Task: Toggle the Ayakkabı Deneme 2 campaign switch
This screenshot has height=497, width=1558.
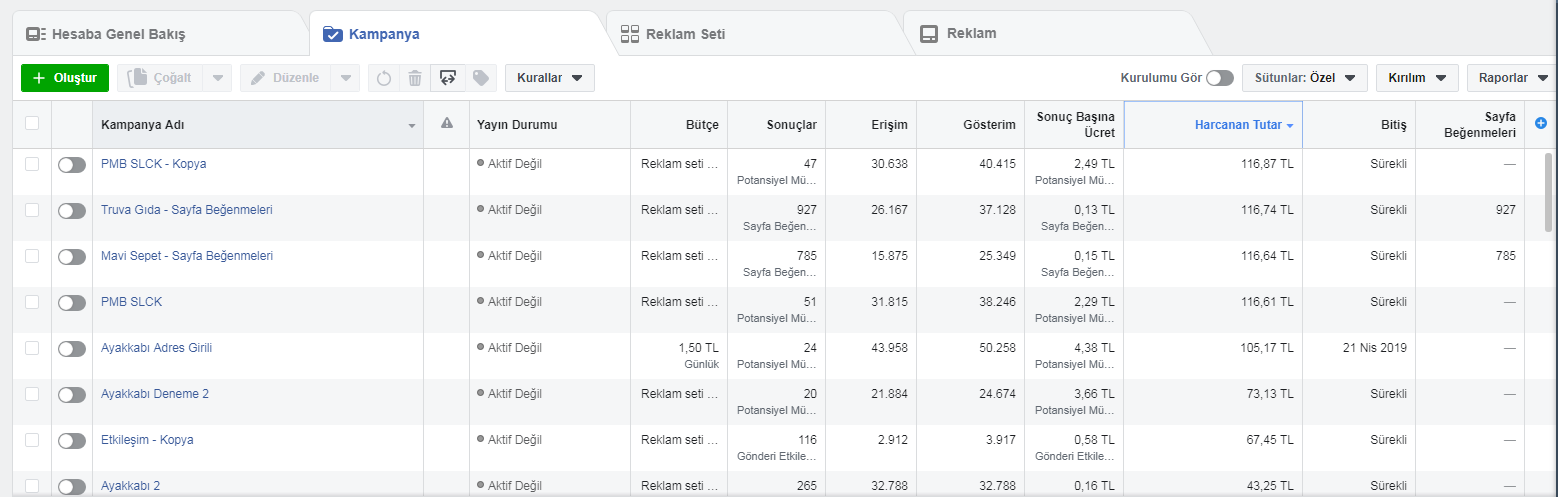Action: (72, 395)
